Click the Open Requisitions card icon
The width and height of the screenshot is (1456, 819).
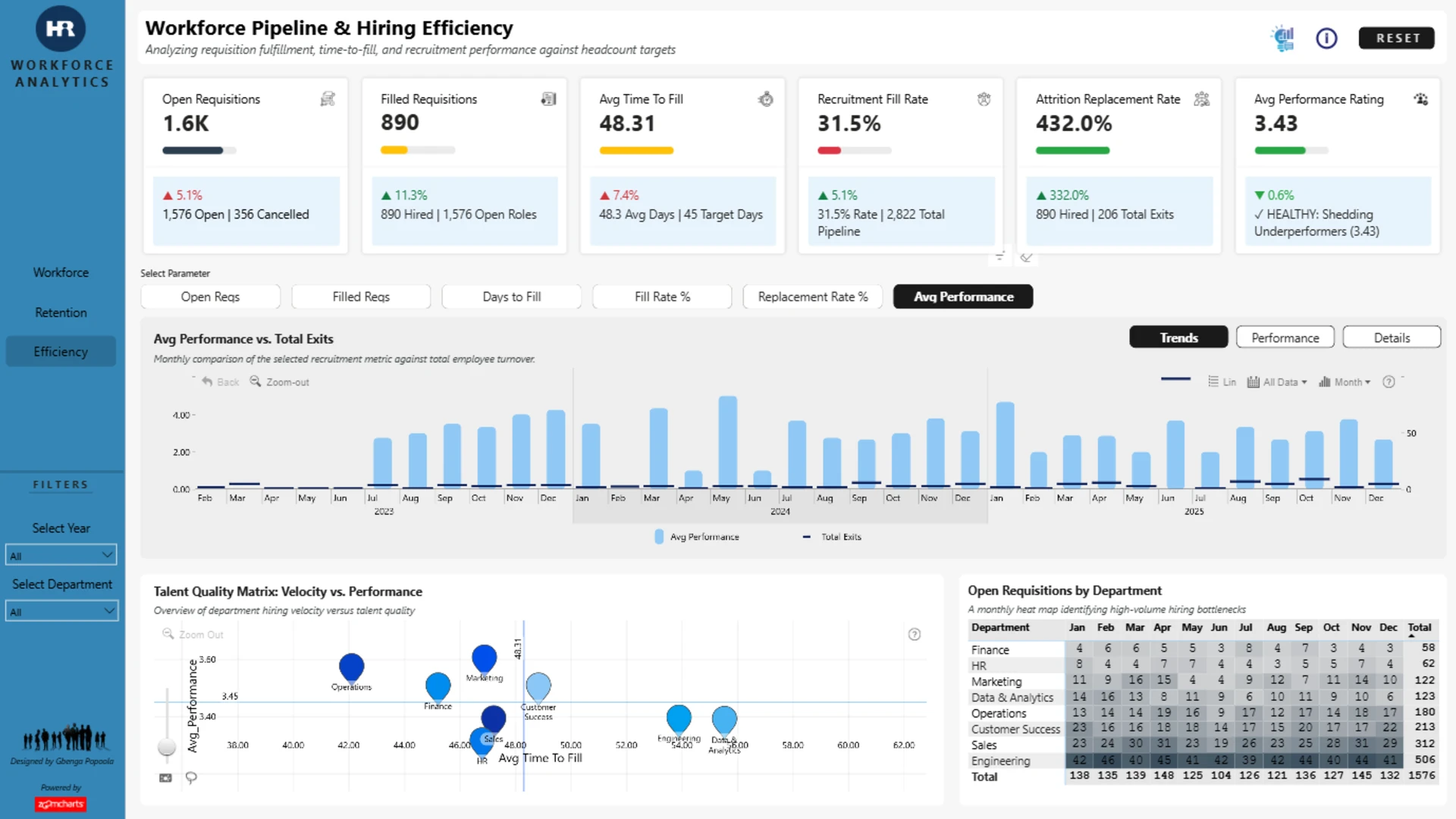pos(328,99)
